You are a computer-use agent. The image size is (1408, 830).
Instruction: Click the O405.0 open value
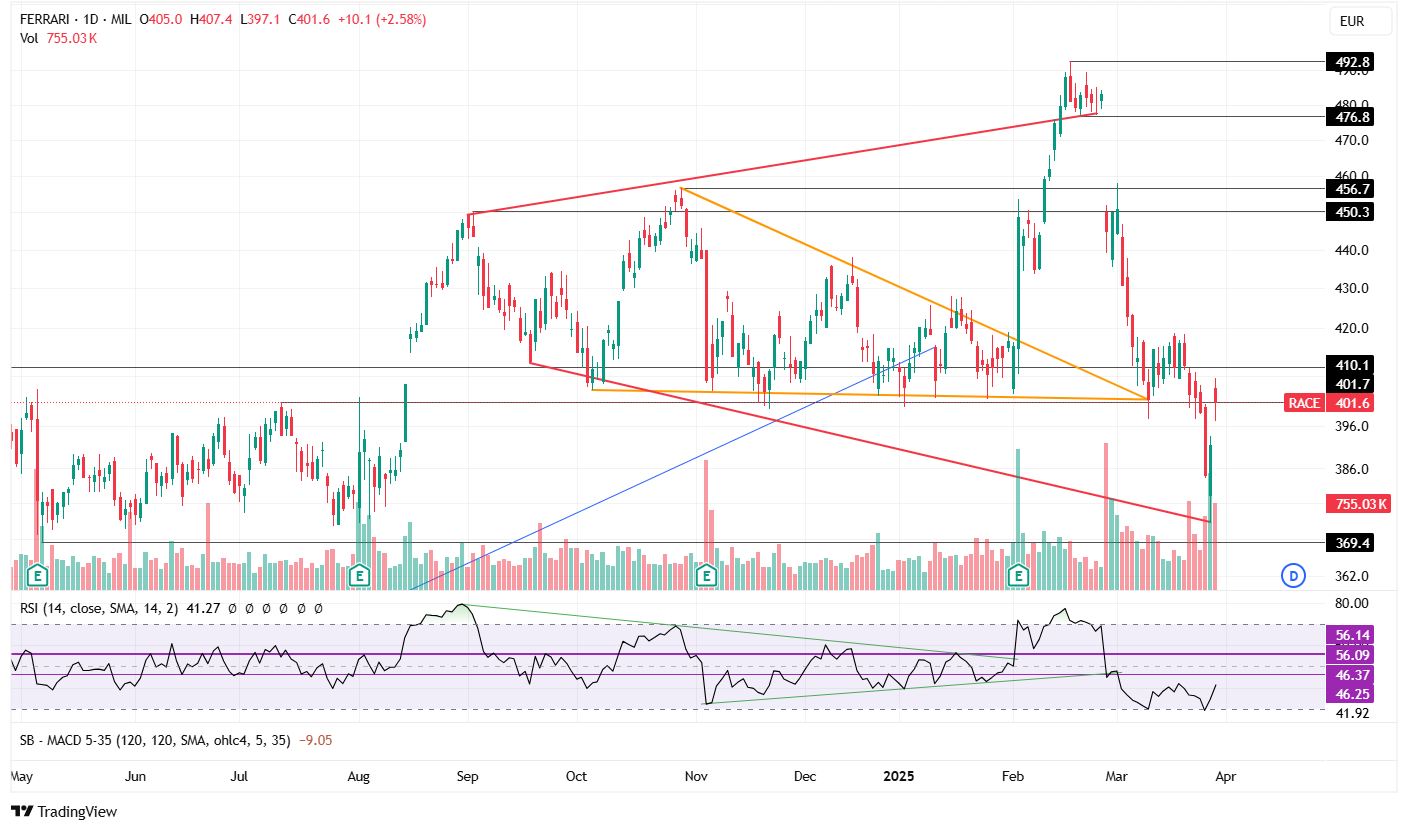(160, 19)
